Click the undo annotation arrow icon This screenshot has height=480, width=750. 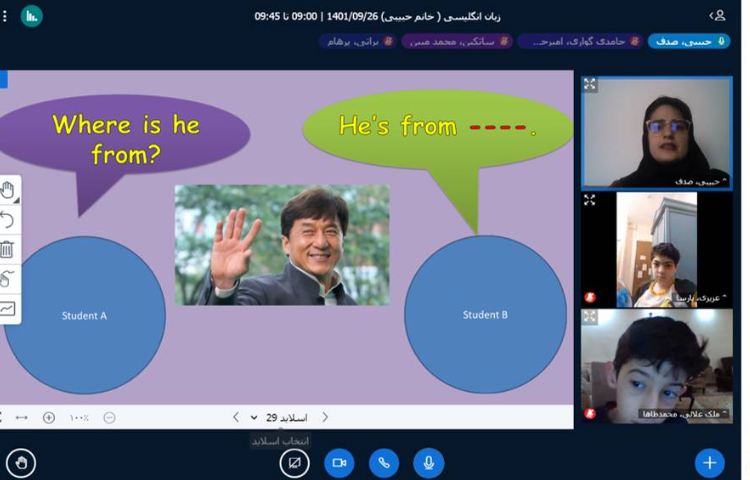tap(8, 219)
